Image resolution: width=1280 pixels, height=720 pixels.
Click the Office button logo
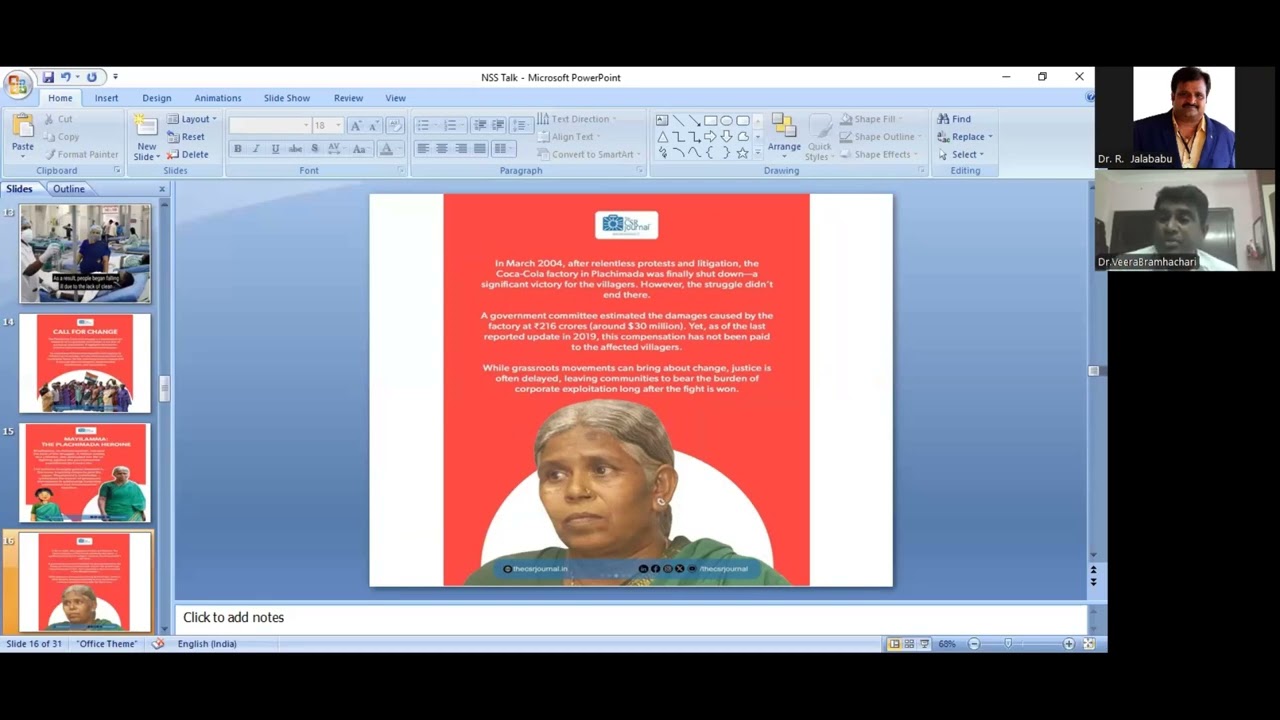(x=17, y=84)
